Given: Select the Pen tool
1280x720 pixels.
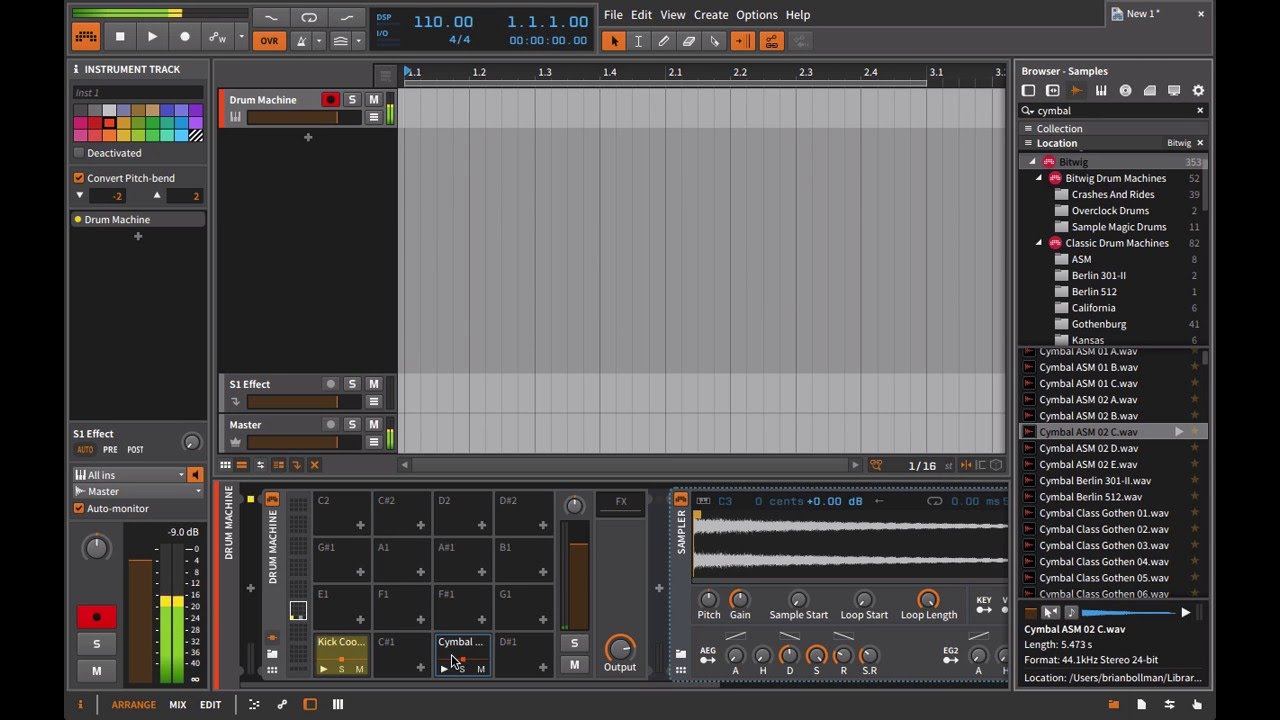Looking at the screenshot, I should [664, 41].
